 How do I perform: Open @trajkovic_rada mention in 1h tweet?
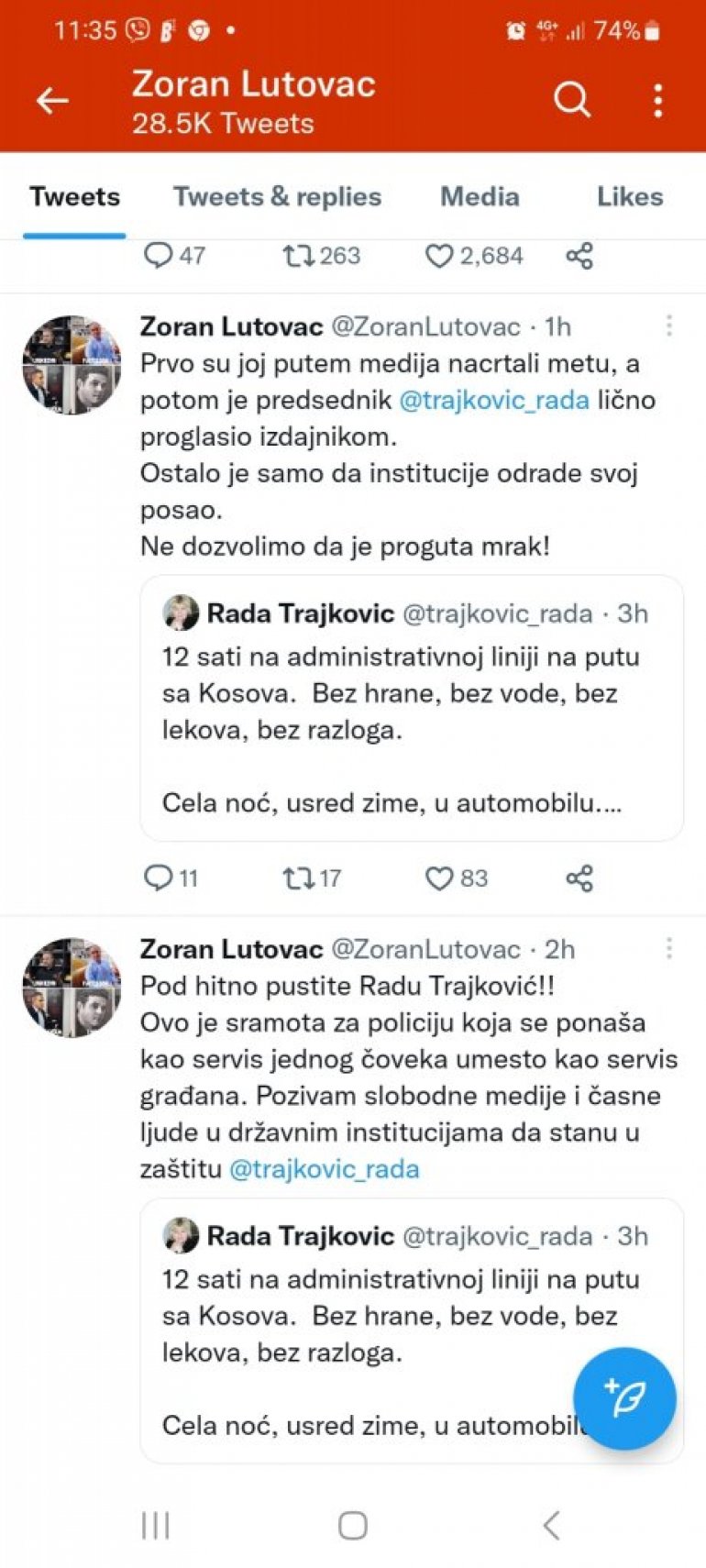click(494, 401)
